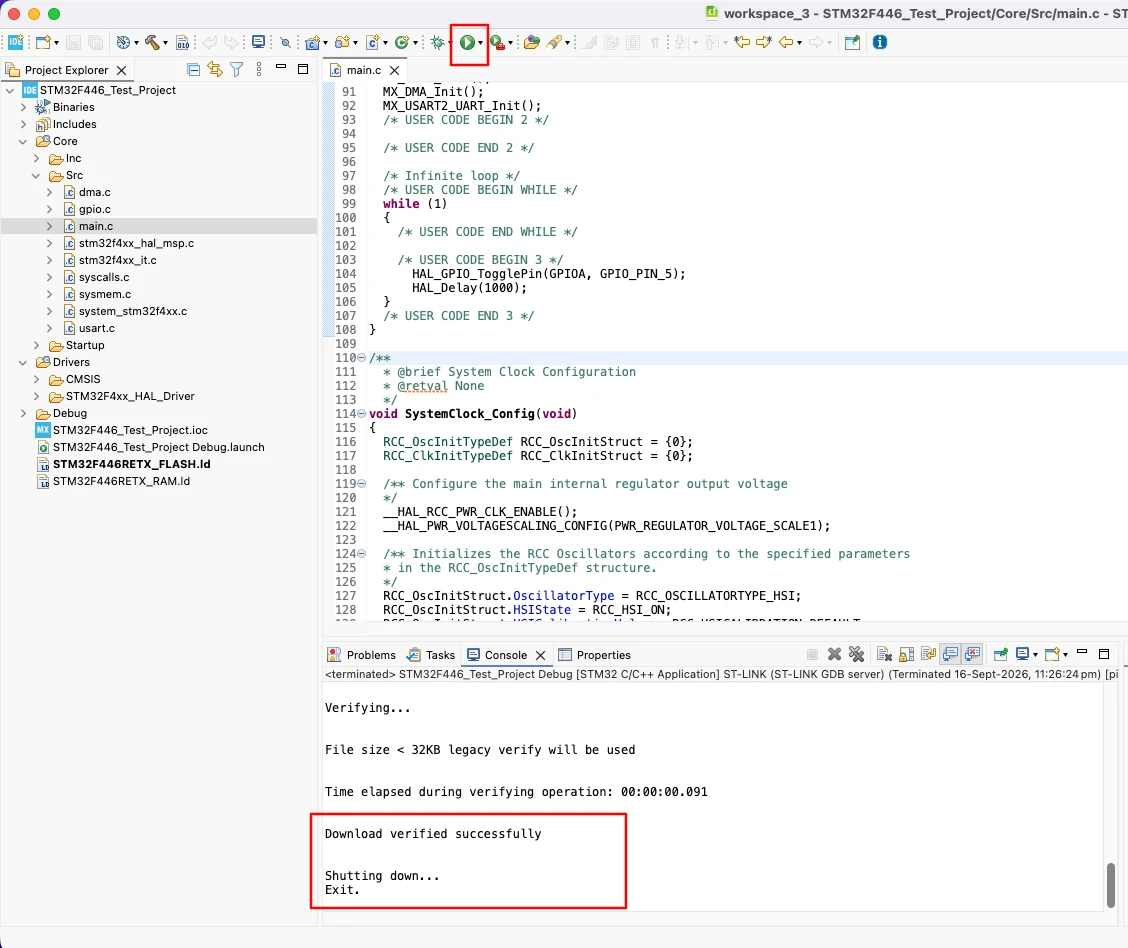This screenshot has height=948, width=1128.
Task: Open Display Selected Console dropdown arrow
Action: point(1035,655)
